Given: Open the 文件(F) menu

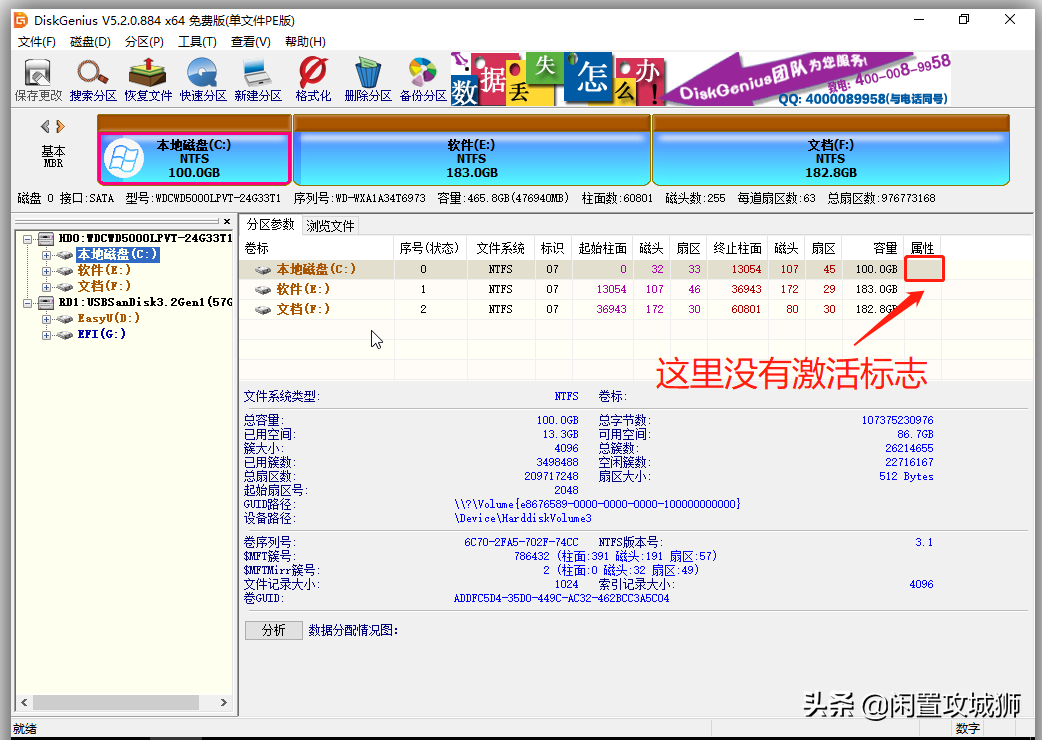Looking at the screenshot, I should [x=37, y=42].
